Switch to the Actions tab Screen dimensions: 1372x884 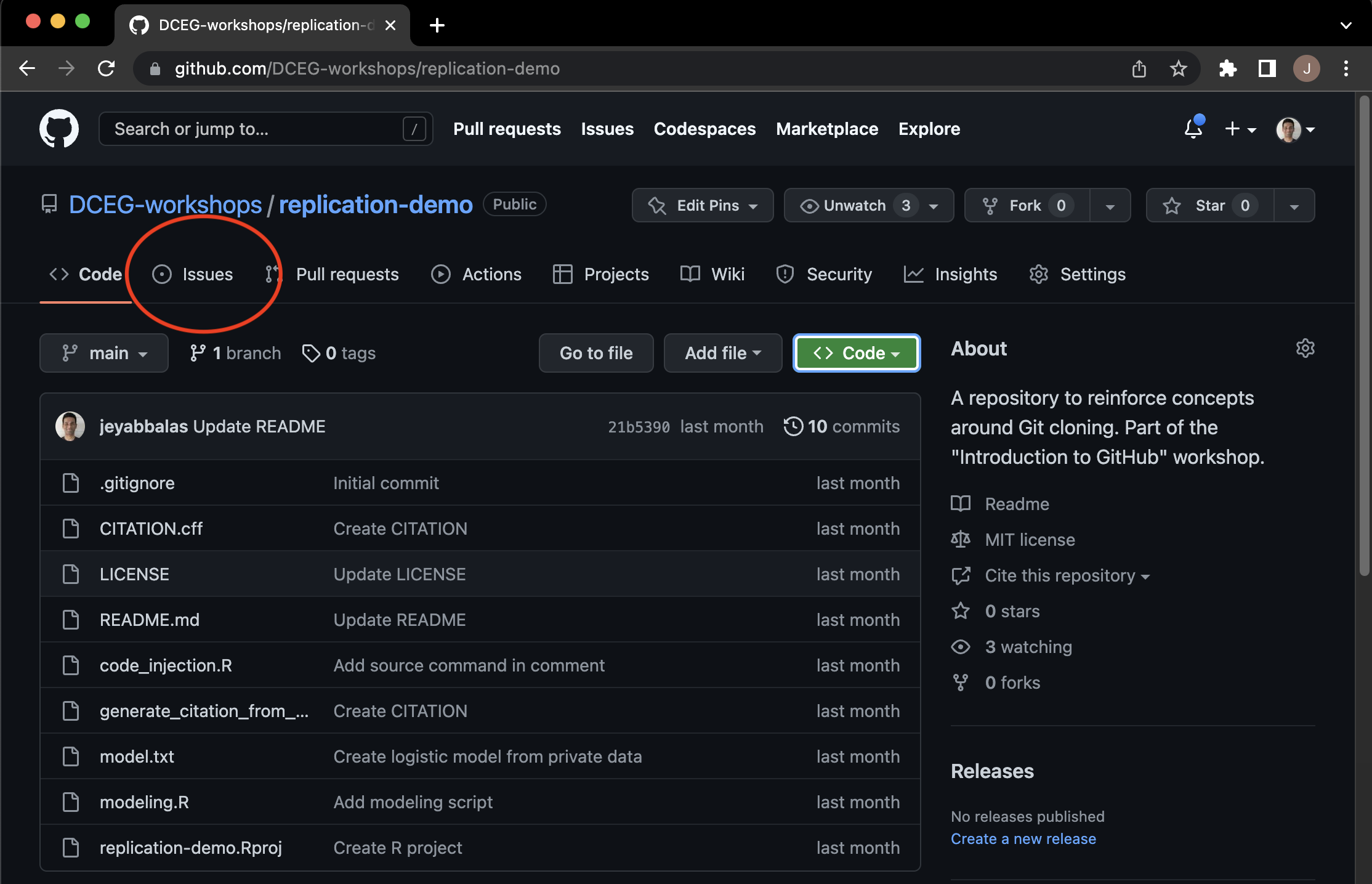[476, 274]
